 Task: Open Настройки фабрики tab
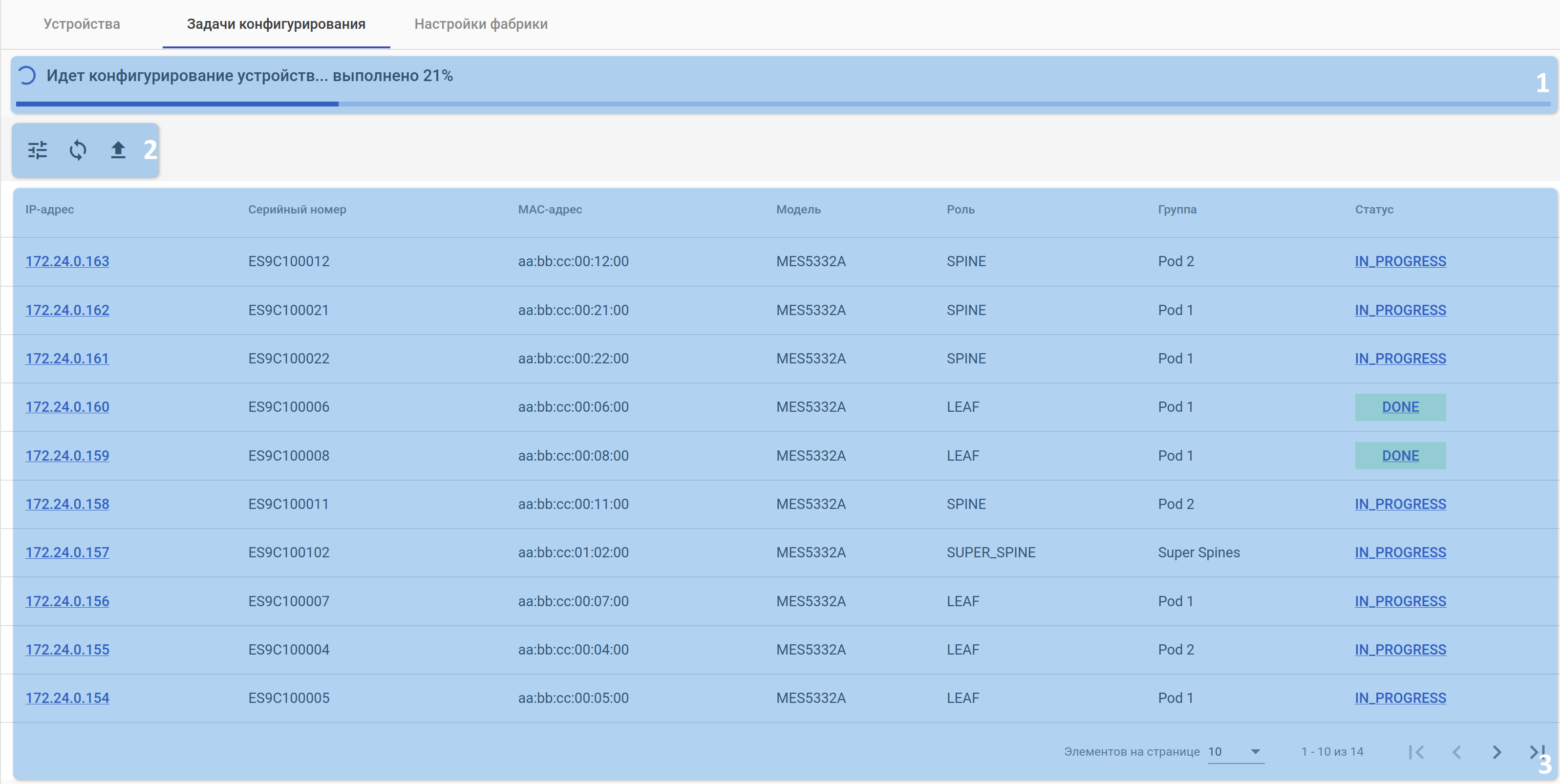pos(481,24)
